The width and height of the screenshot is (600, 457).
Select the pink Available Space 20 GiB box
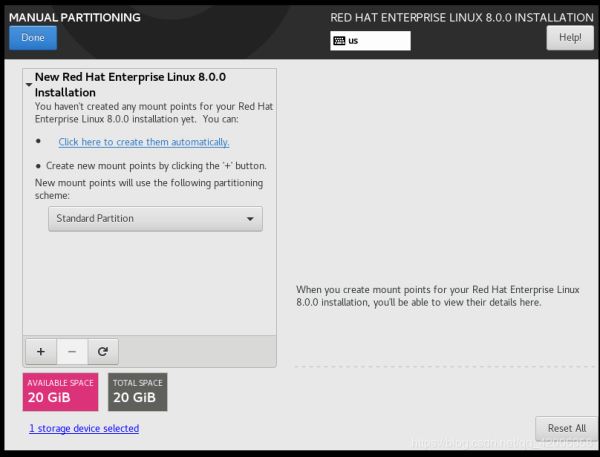(x=60, y=392)
